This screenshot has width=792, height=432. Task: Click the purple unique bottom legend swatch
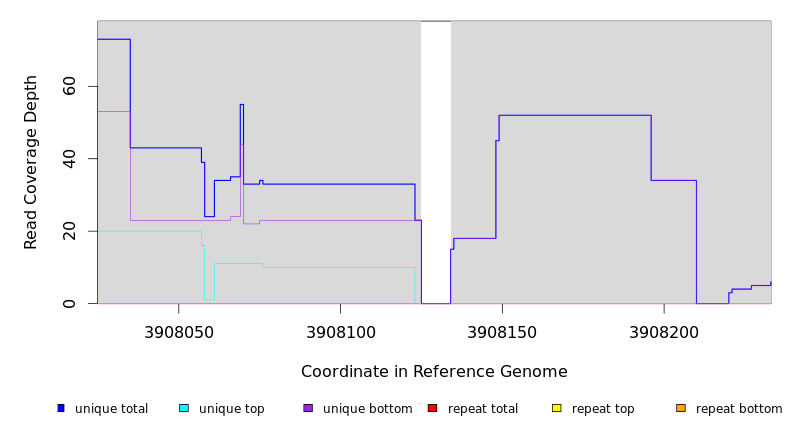[x=308, y=408]
